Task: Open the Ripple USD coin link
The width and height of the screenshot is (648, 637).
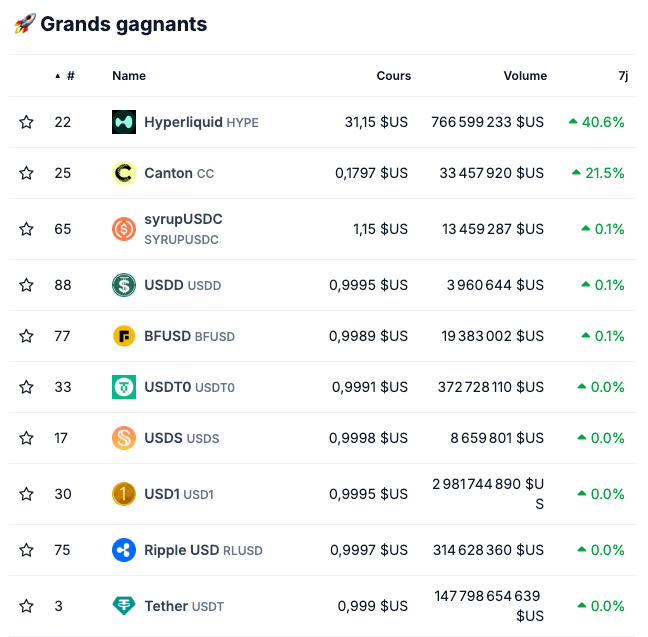Action: point(181,550)
